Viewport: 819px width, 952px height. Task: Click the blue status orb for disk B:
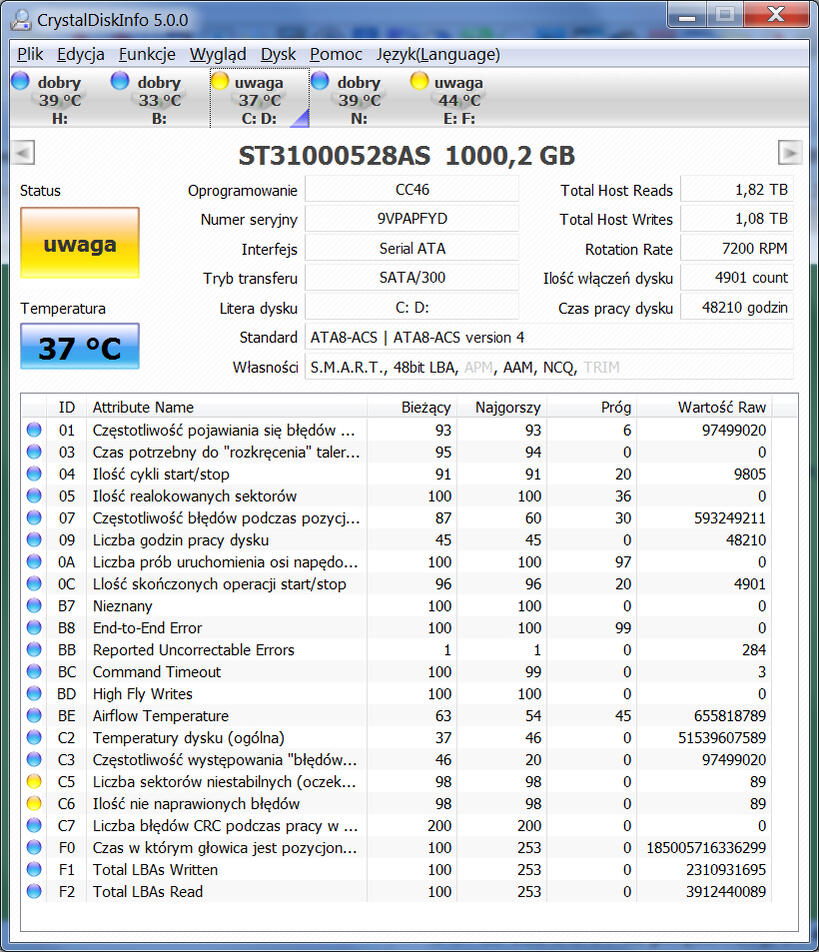tap(120, 81)
